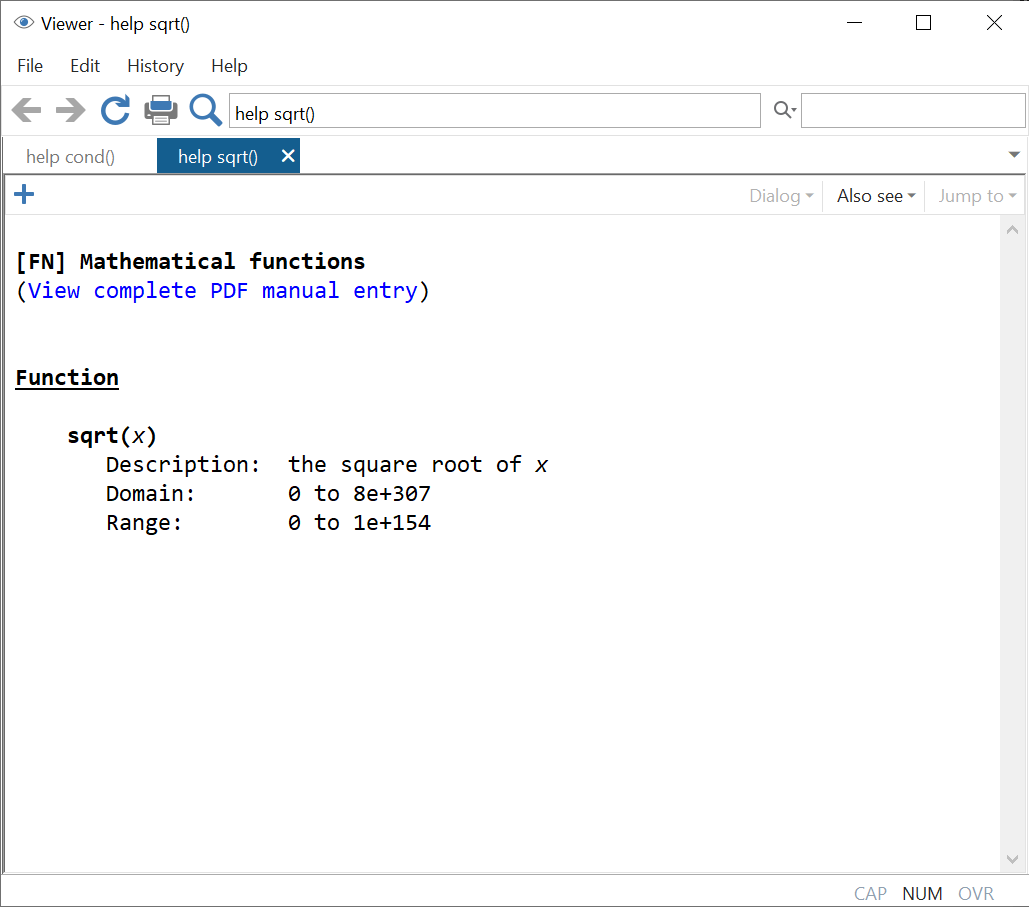Viewport: 1029px width, 907px height.
Task: Switch to the help cond() tab
Action: (x=70, y=157)
